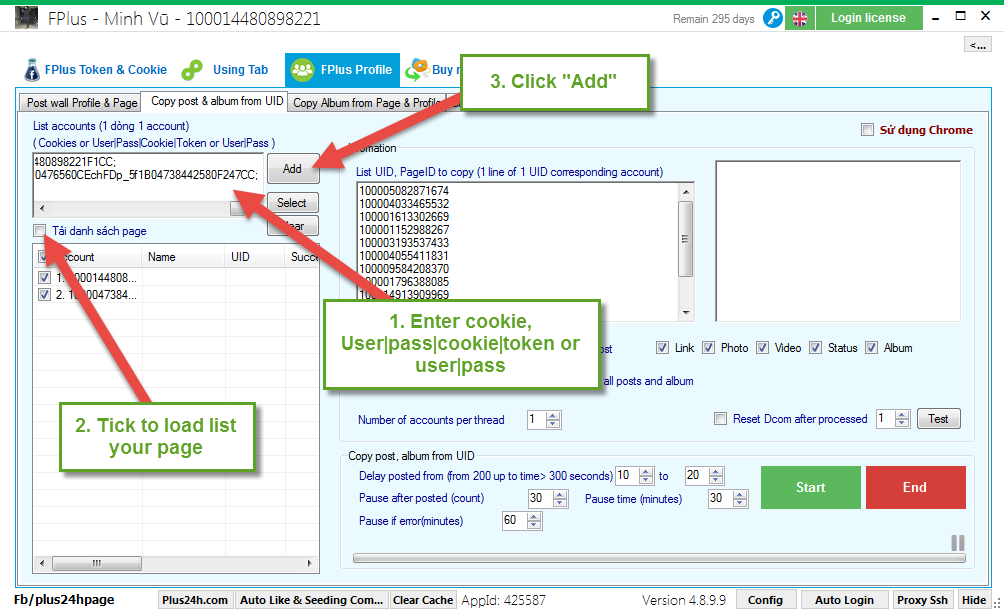Toggle the Photo checkbox
The width and height of the screenshot is (1004, 612).
coord(708,348)
